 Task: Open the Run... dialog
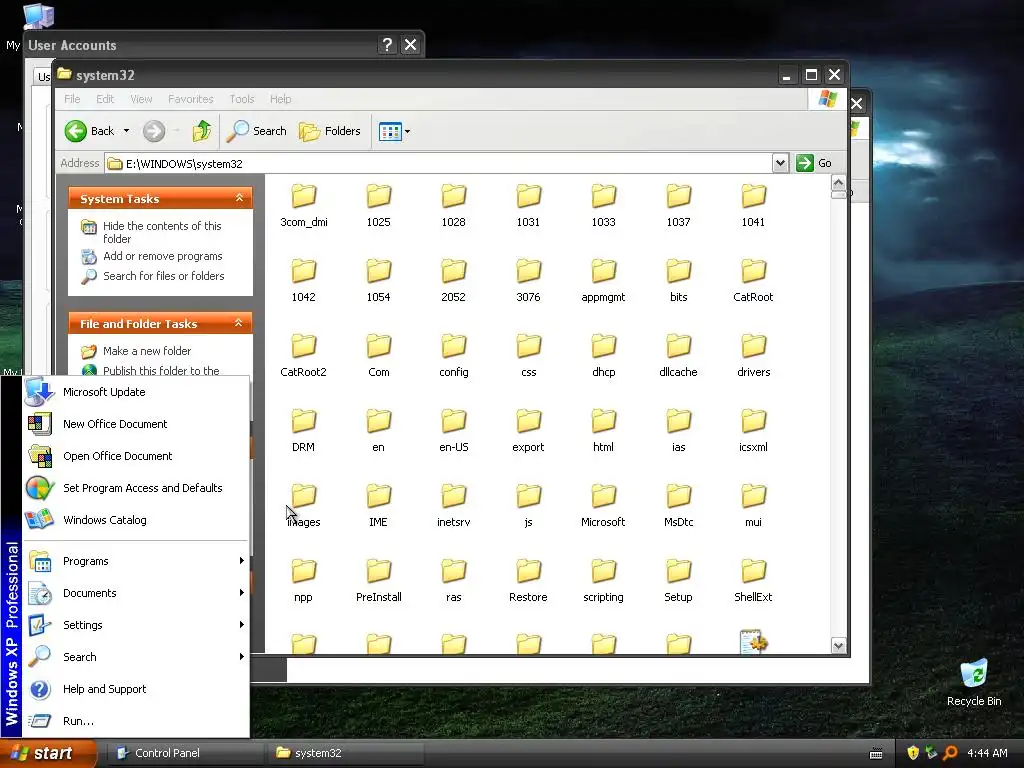point(136,721)
